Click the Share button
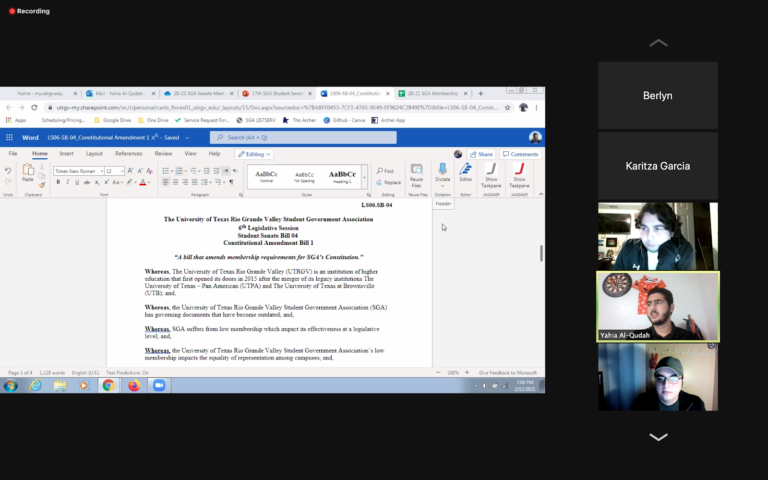 (481, 154)
